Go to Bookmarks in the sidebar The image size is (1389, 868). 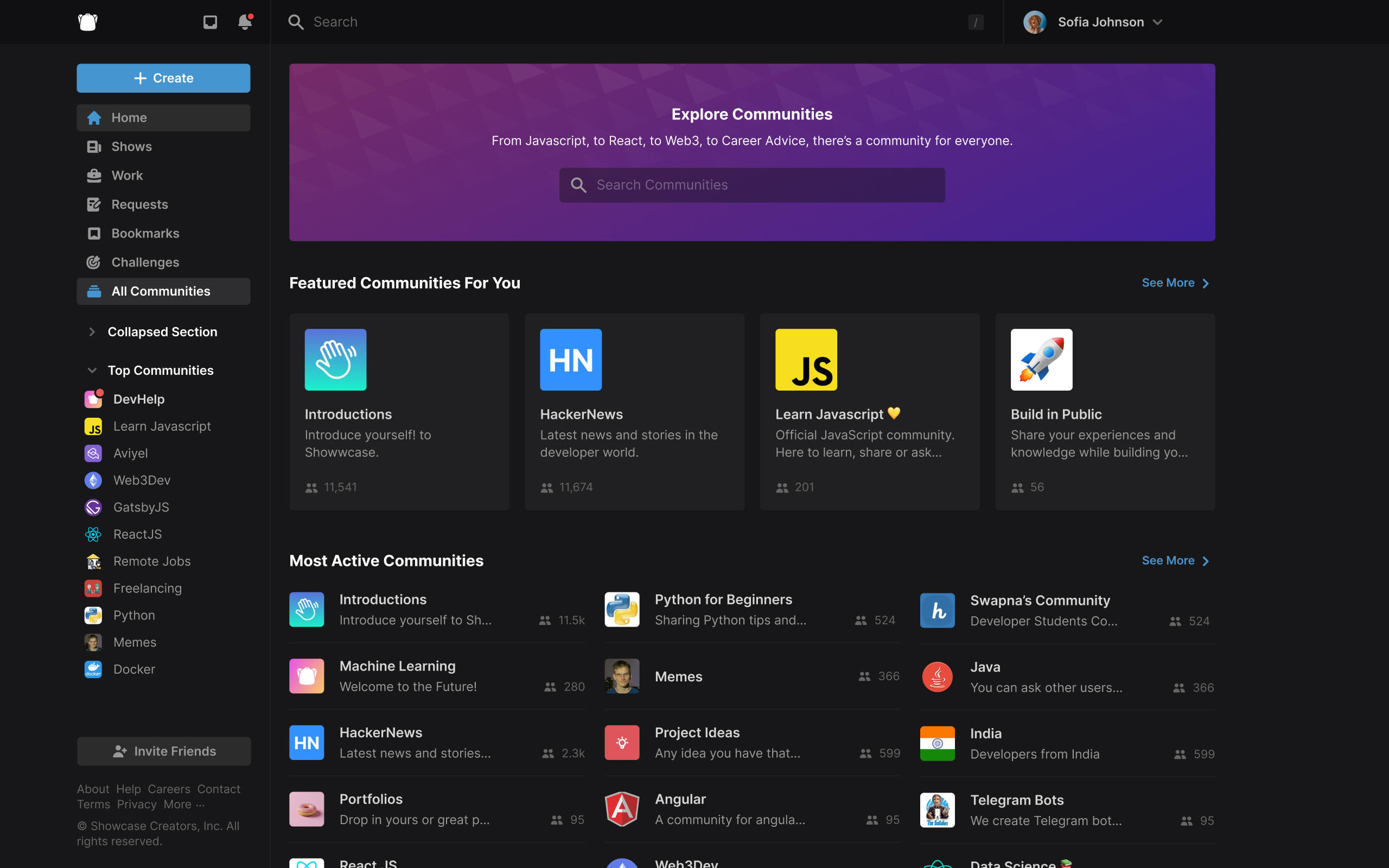[x=145, y=233]
